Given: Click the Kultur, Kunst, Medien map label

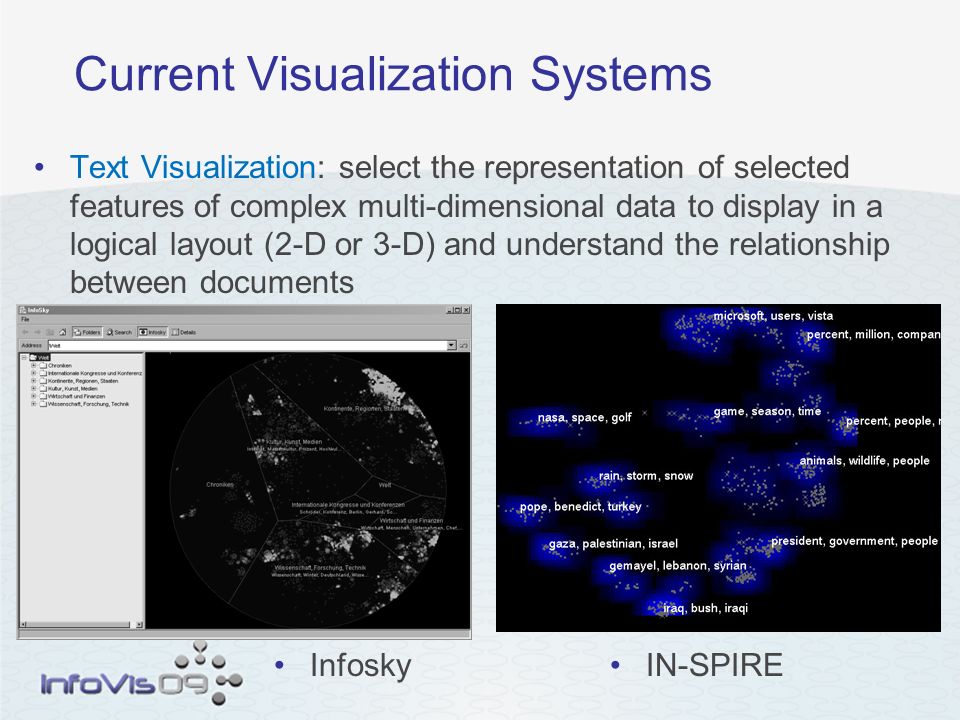Looking at the screenshot, I should coord(294,441).
